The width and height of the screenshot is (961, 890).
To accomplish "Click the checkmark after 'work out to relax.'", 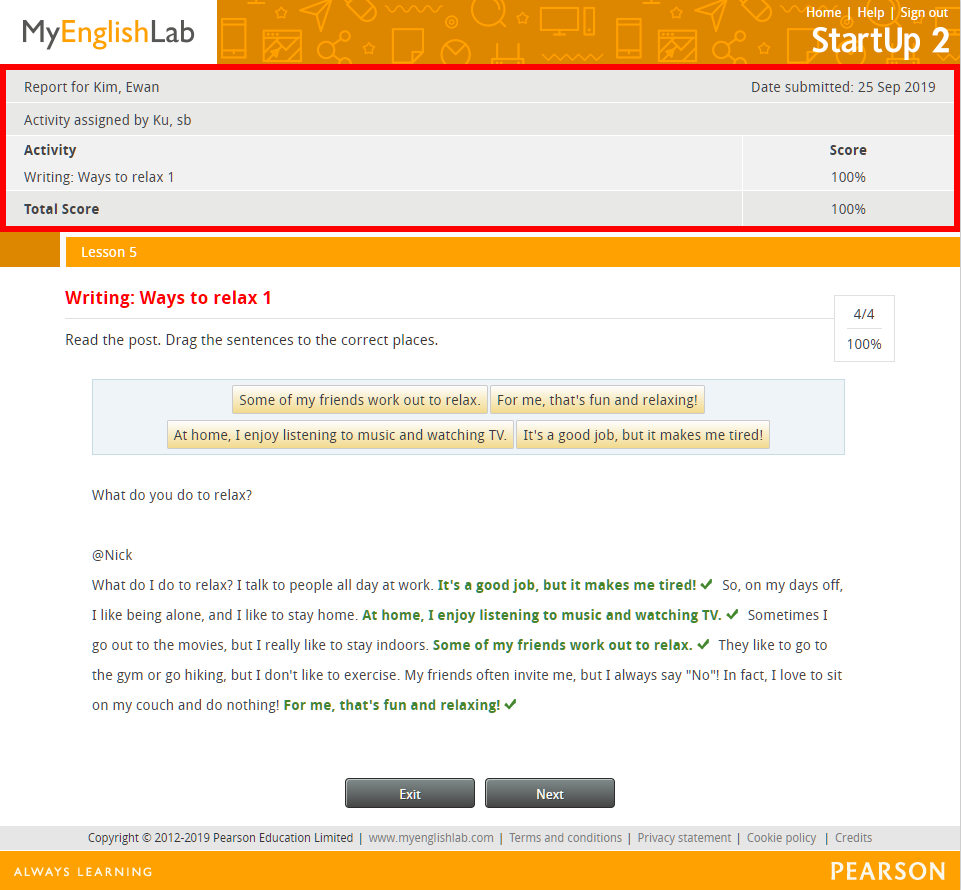I will (x=703, y=644).
